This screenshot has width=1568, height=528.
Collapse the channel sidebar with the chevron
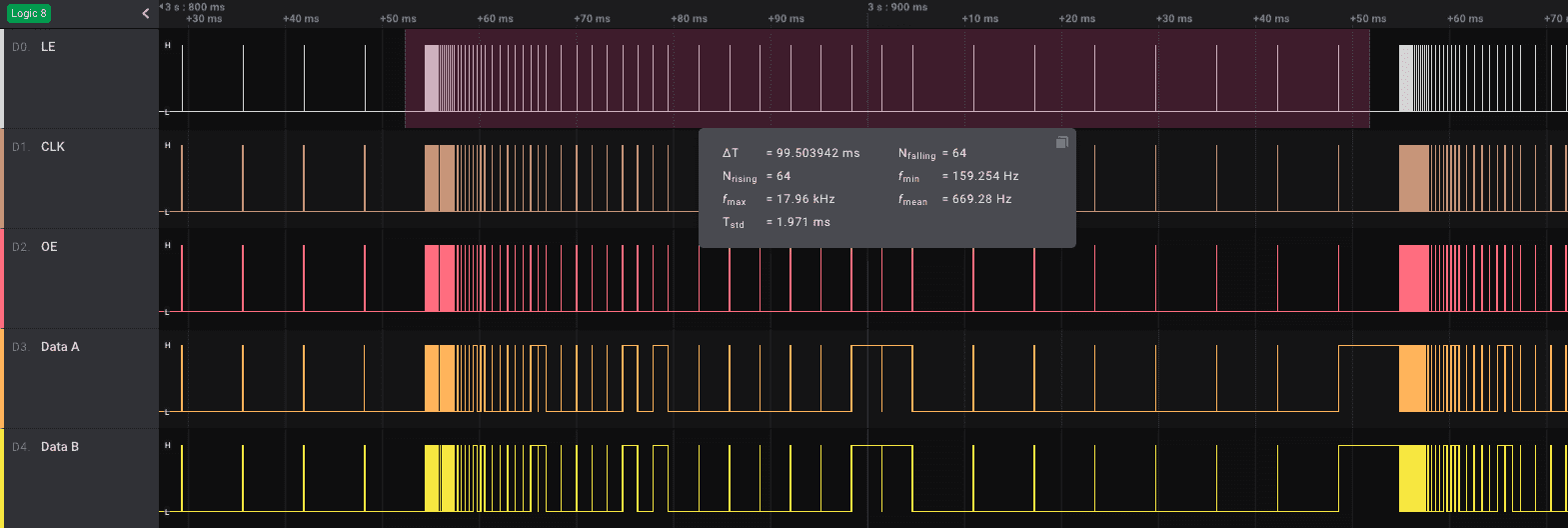pos(146,13)
